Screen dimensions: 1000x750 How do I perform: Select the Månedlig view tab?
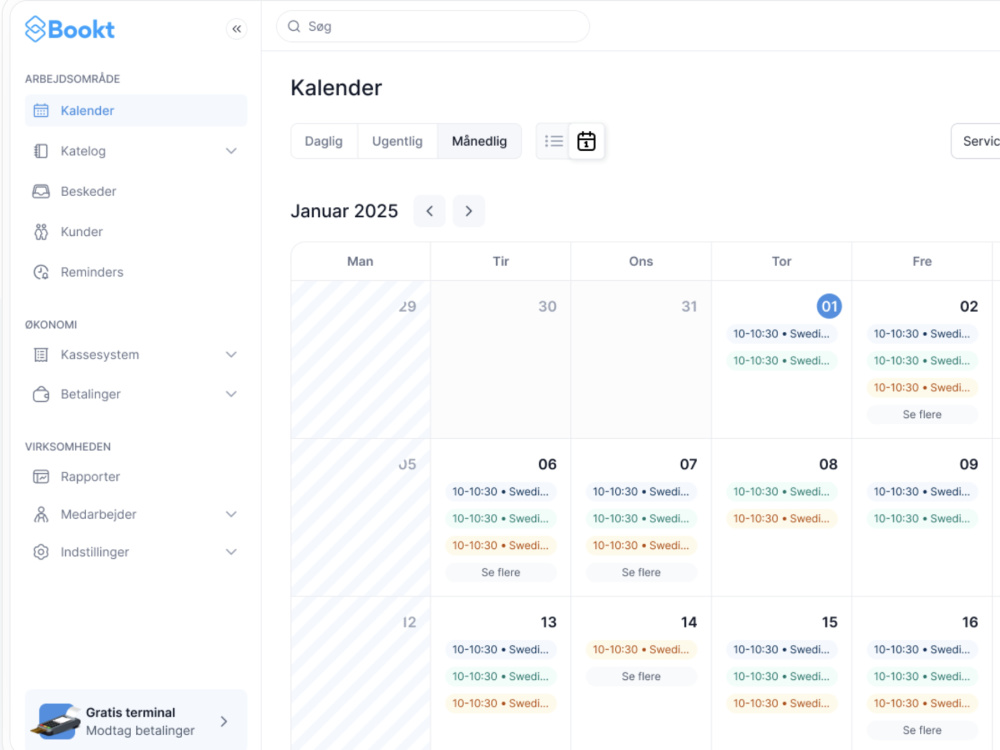[x=480, y=141]
